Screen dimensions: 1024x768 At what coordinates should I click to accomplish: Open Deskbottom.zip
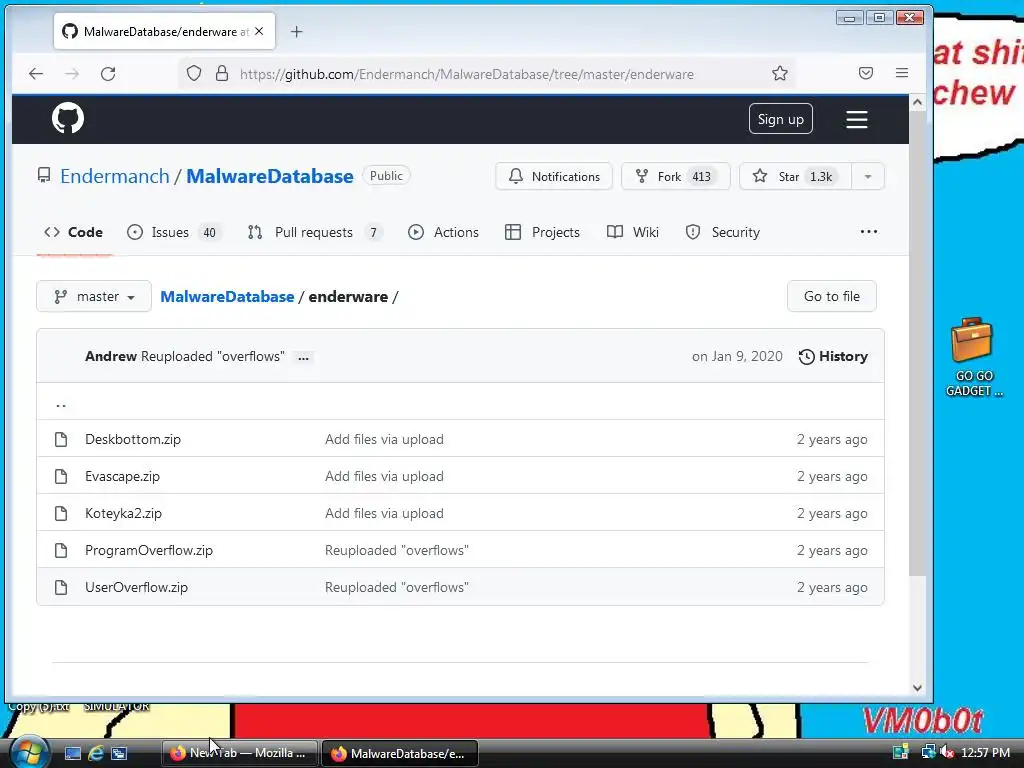[133, 440]
